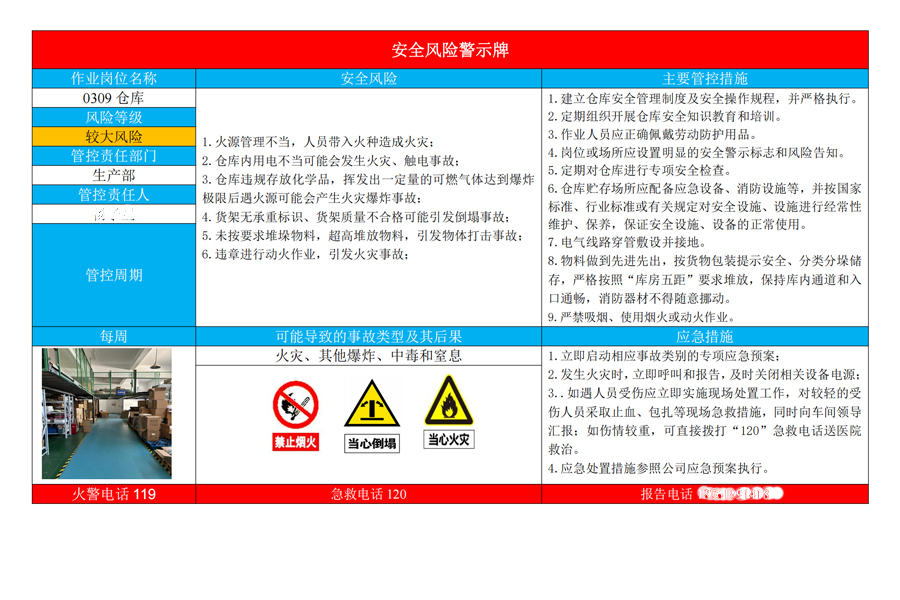This screenshot has height=600, width=900.
Task: Select the 应急措施 header cell
Action: [705, 337]
